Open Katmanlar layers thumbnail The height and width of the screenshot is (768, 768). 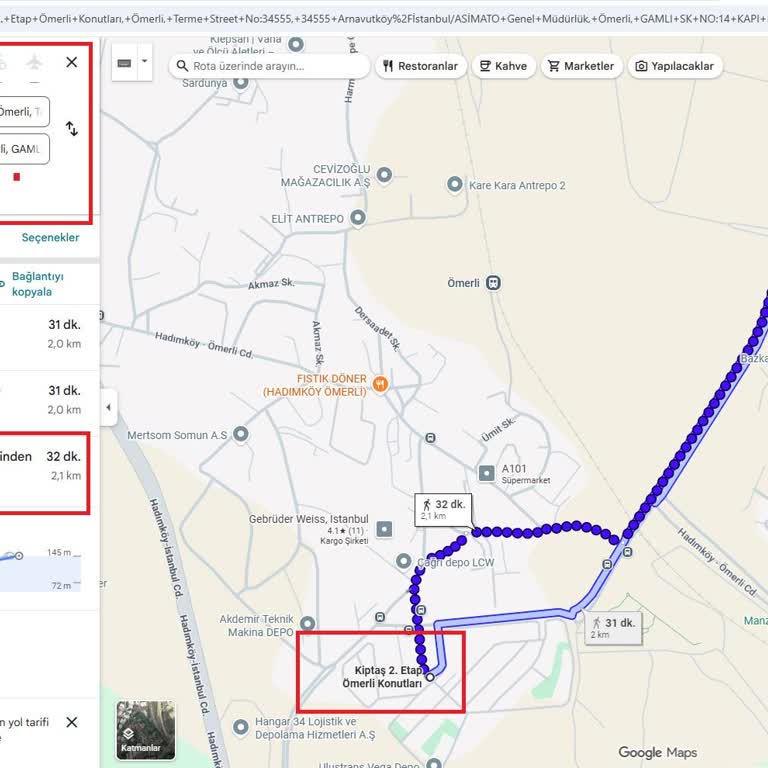pos(145,730)
